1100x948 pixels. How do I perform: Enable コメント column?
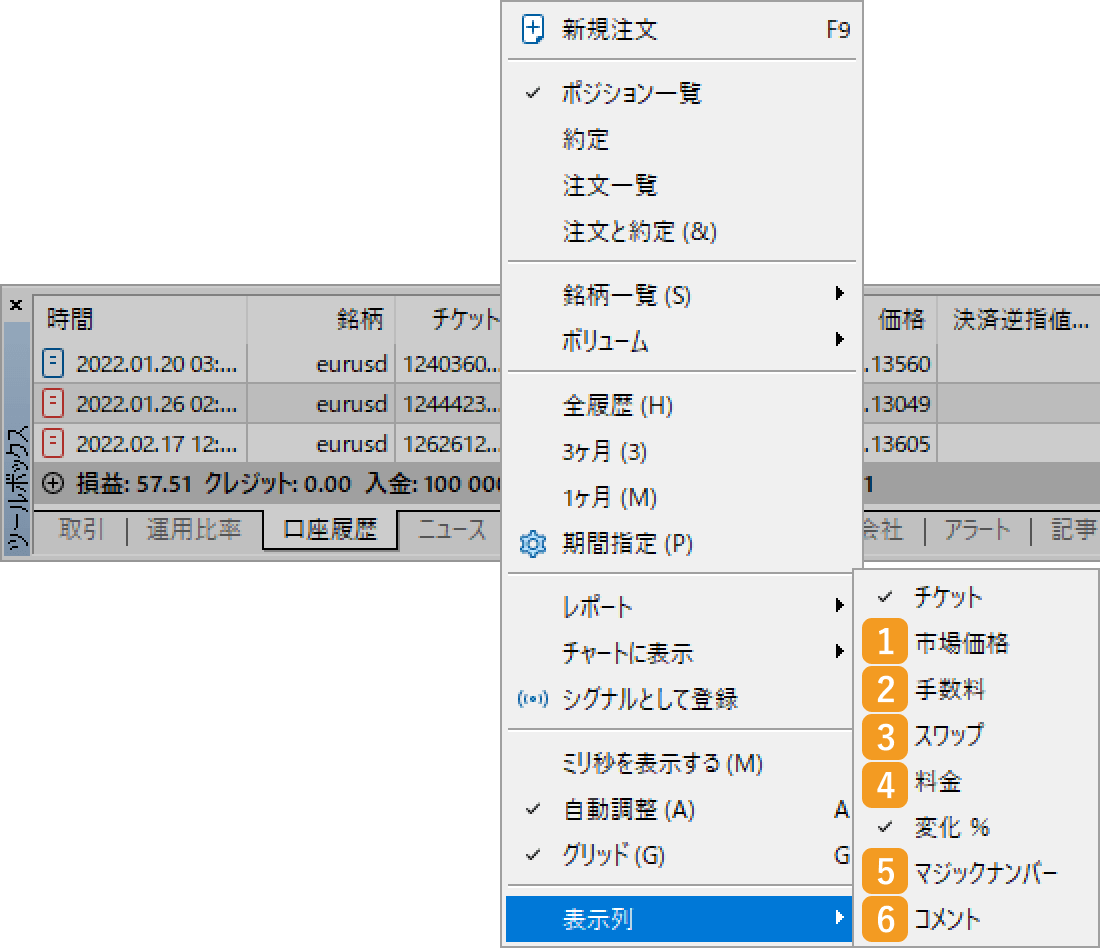pyautogui.click(x=977, y=919)
